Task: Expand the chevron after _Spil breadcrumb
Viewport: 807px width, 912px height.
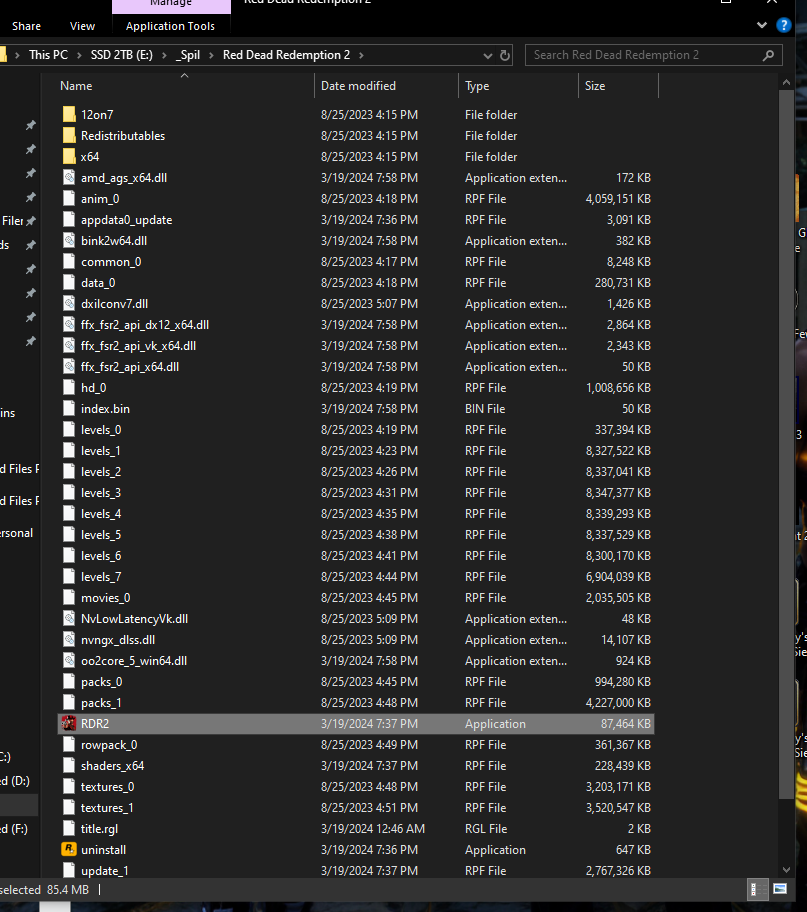Action: pos(211,55)
